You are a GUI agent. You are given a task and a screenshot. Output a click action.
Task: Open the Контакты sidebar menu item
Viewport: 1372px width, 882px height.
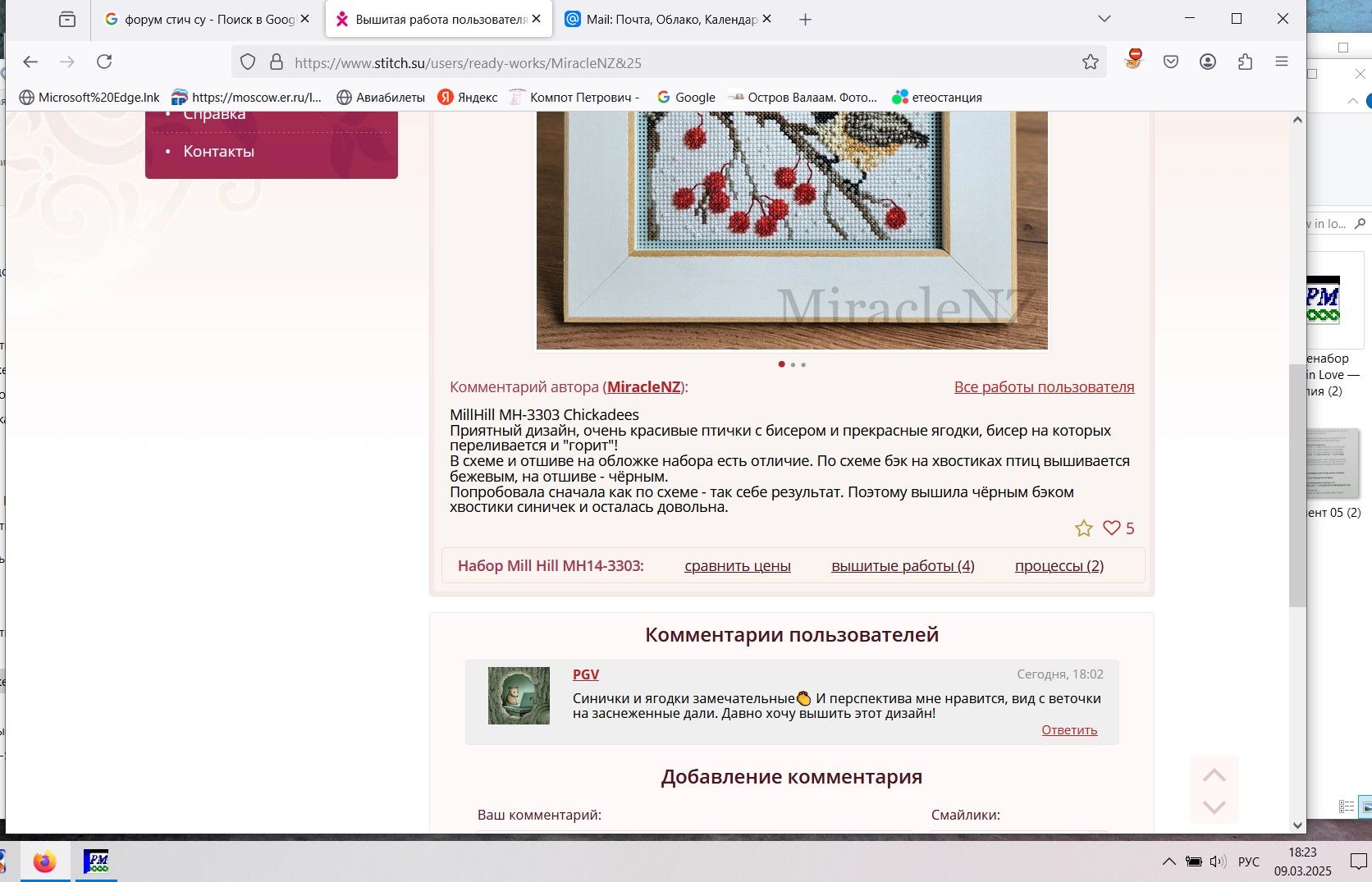(218, 151)
